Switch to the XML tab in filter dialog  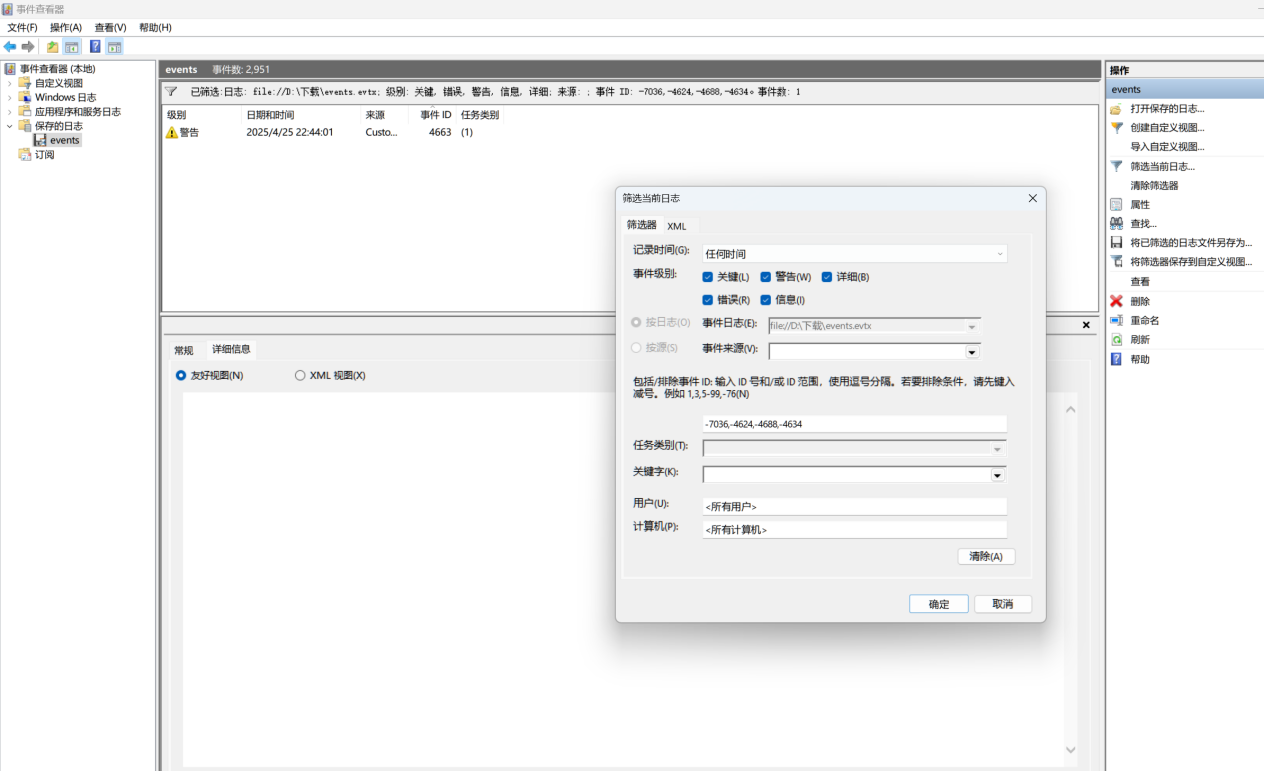677,226
